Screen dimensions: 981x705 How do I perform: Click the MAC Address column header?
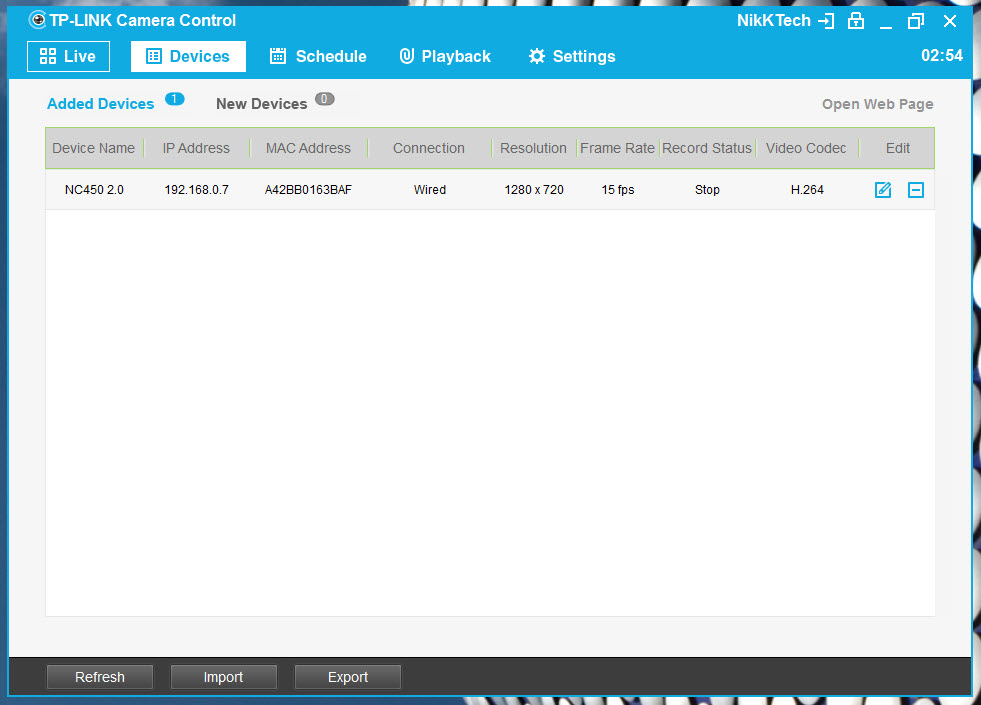308,148
